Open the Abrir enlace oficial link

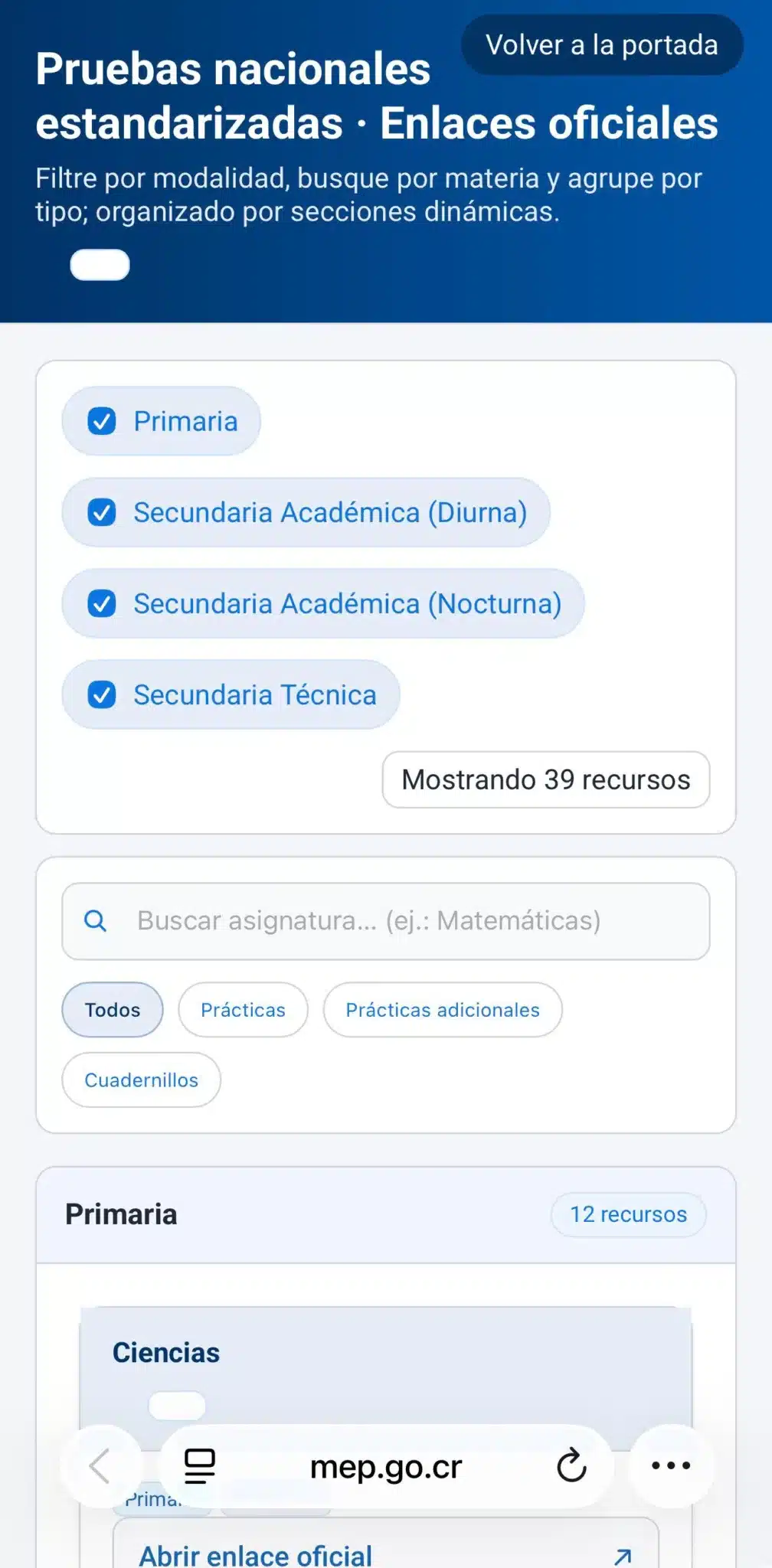[256, 1554]
